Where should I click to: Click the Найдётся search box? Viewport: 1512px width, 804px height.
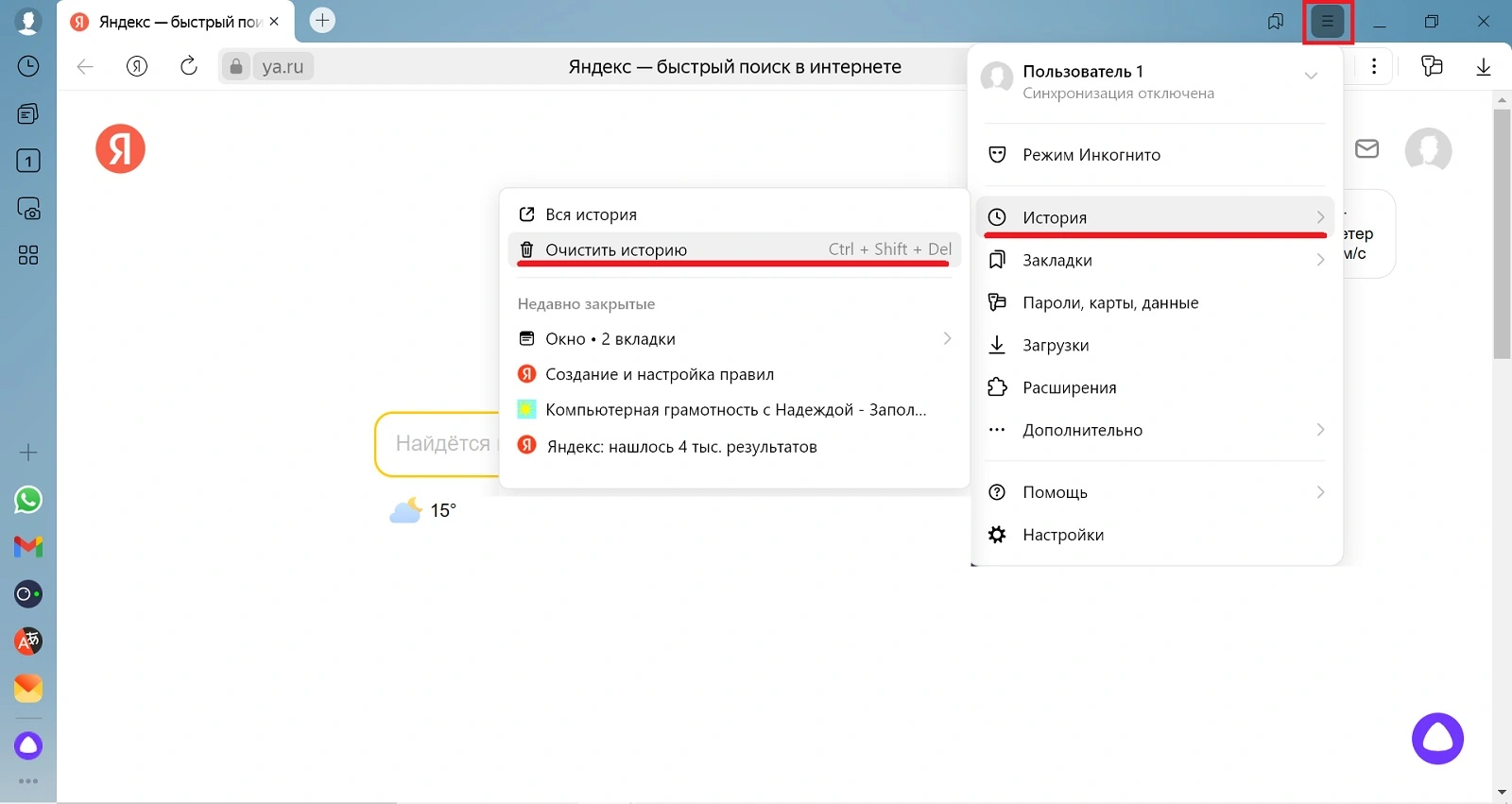pos(437,444)
